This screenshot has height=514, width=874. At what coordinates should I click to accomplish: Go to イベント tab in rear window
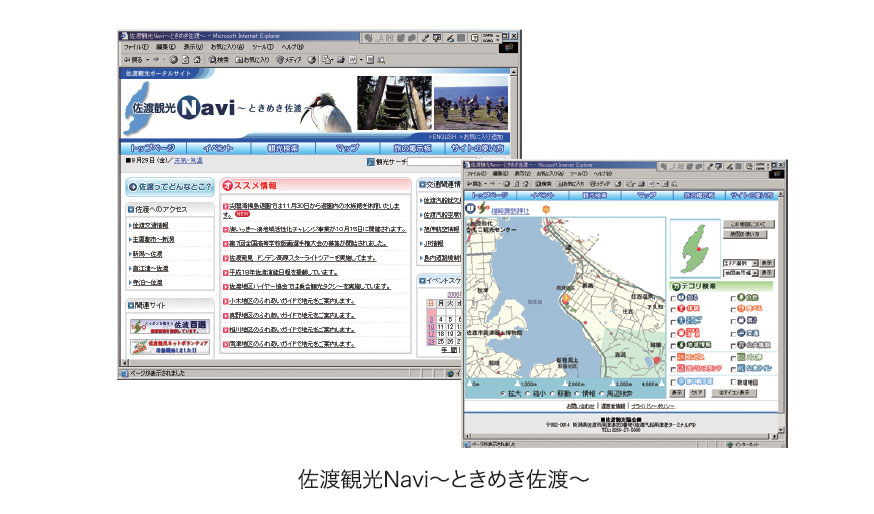point(218,148)
